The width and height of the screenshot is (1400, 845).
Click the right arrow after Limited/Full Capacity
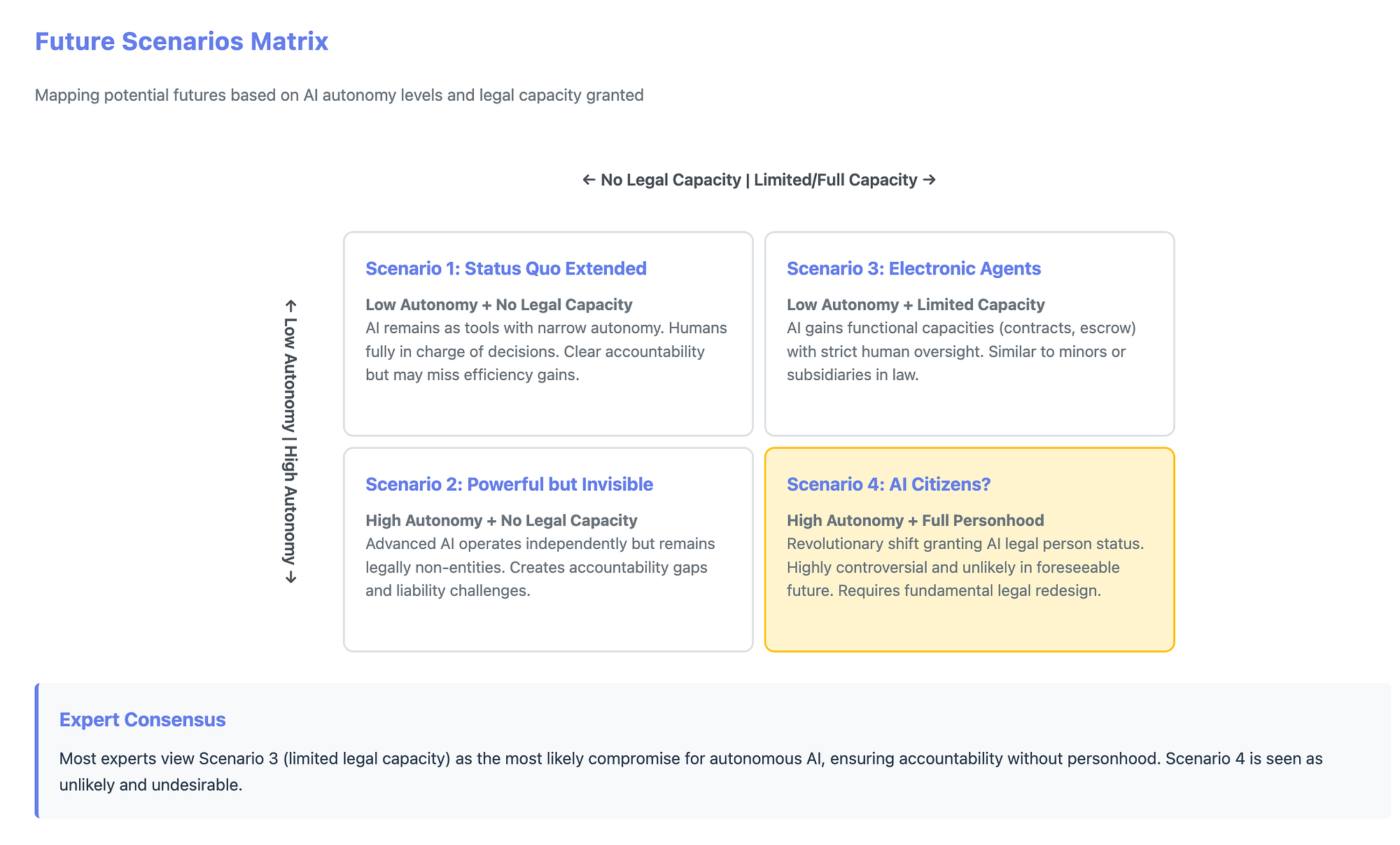(929, 180)
